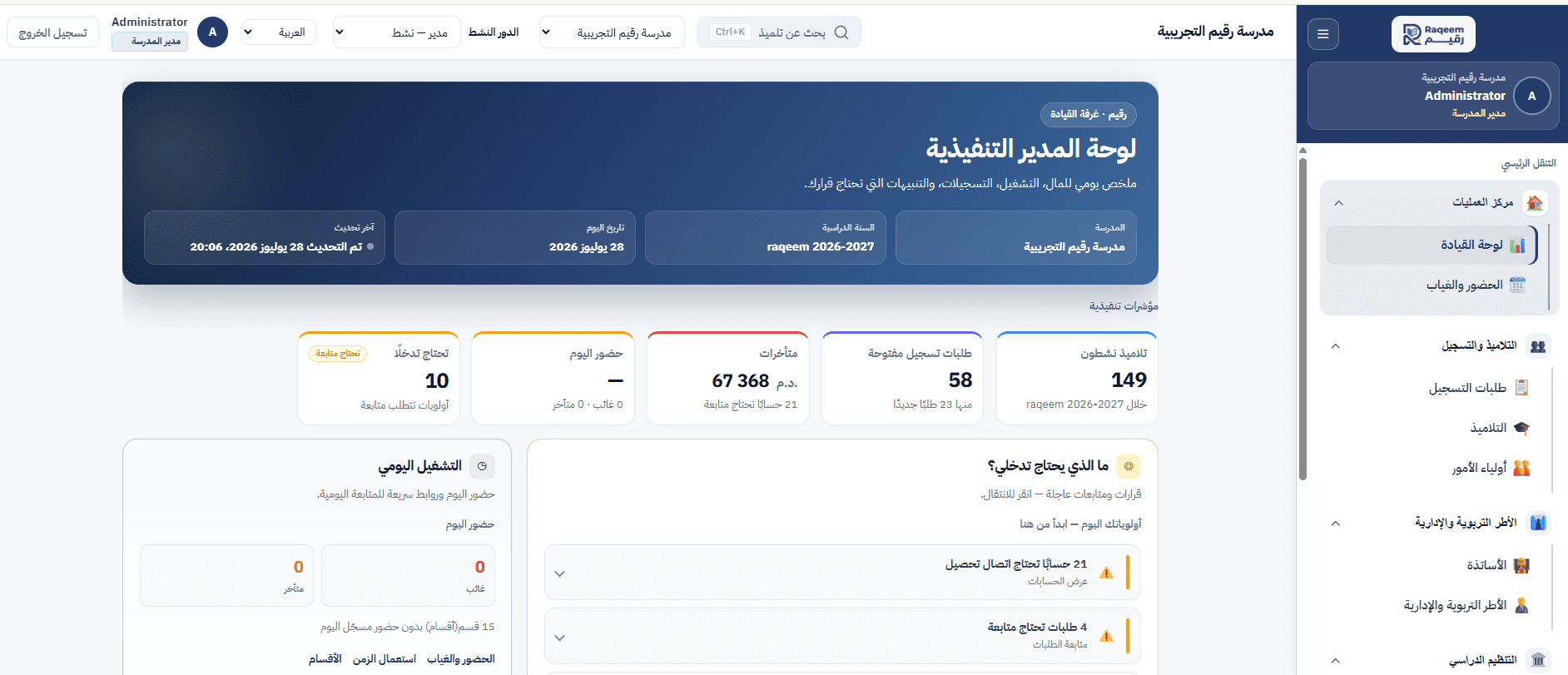1568x675 pixels.
Task: Collapse the مركز العمليات section chevron
Action: click(1338, 203)
